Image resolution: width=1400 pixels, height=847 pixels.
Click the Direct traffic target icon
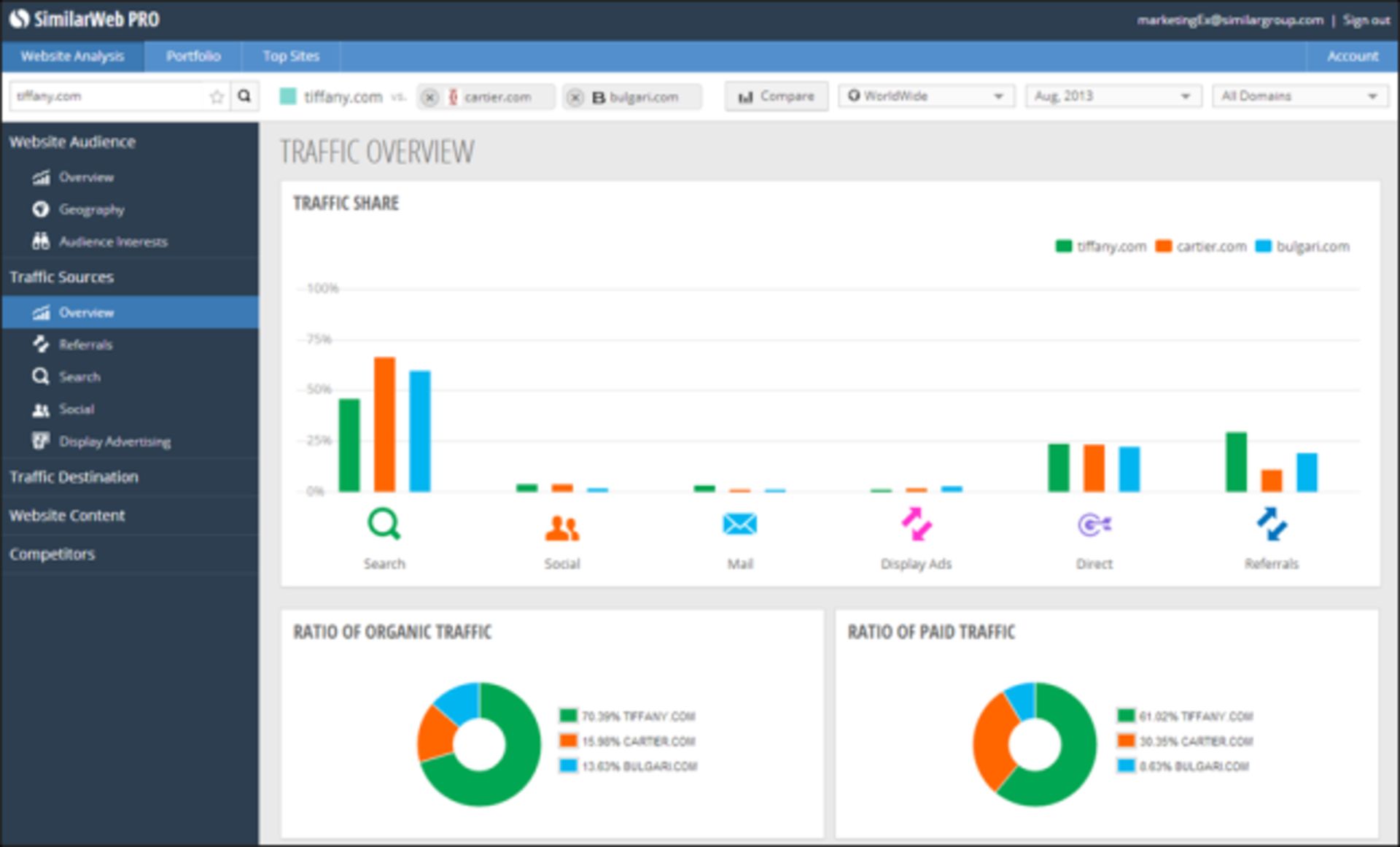click(x=1094, y=525)
